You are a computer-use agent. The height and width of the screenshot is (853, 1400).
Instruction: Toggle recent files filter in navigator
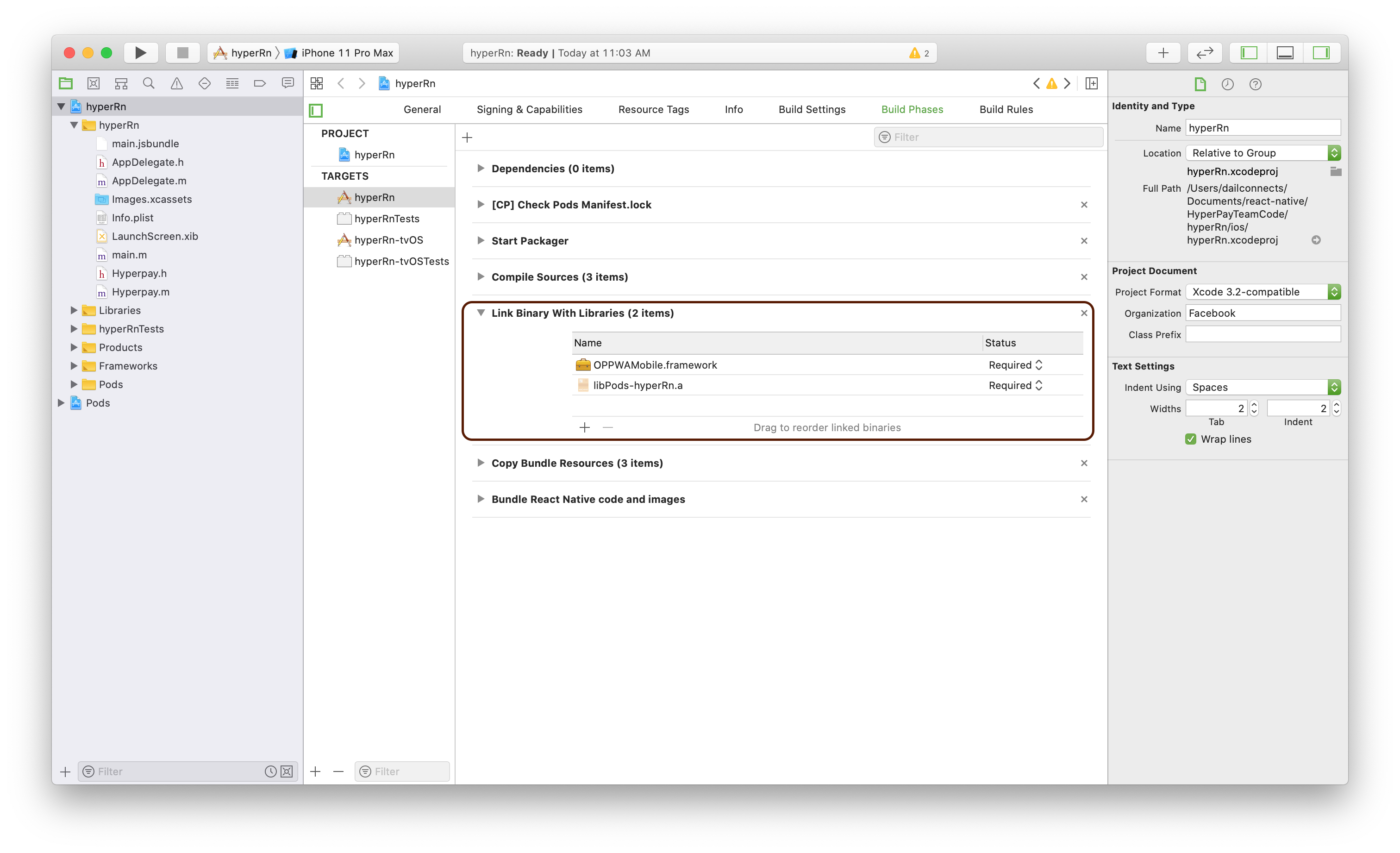(x=270, y=771)
